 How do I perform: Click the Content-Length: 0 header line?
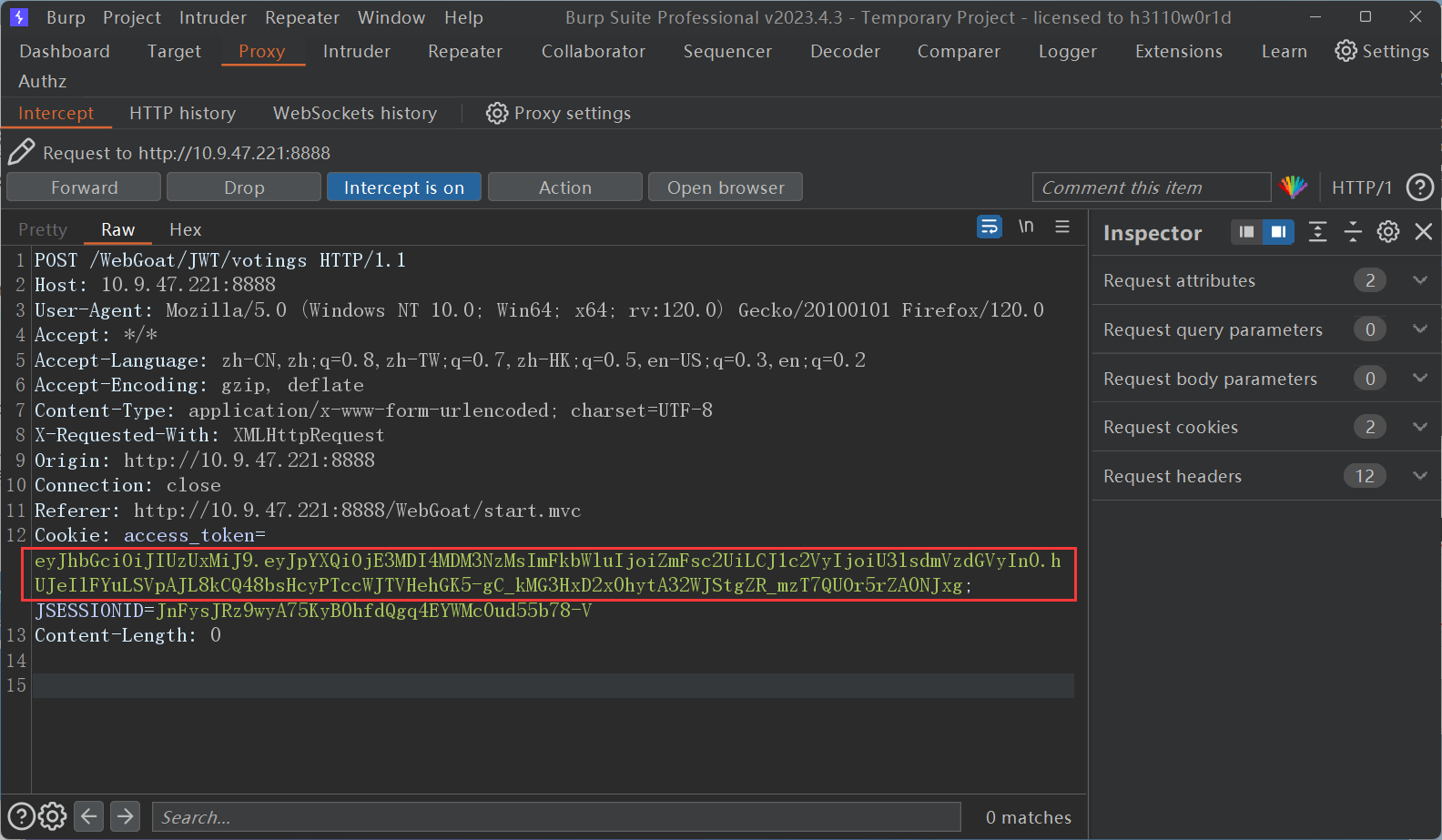(x=127, y=635)
